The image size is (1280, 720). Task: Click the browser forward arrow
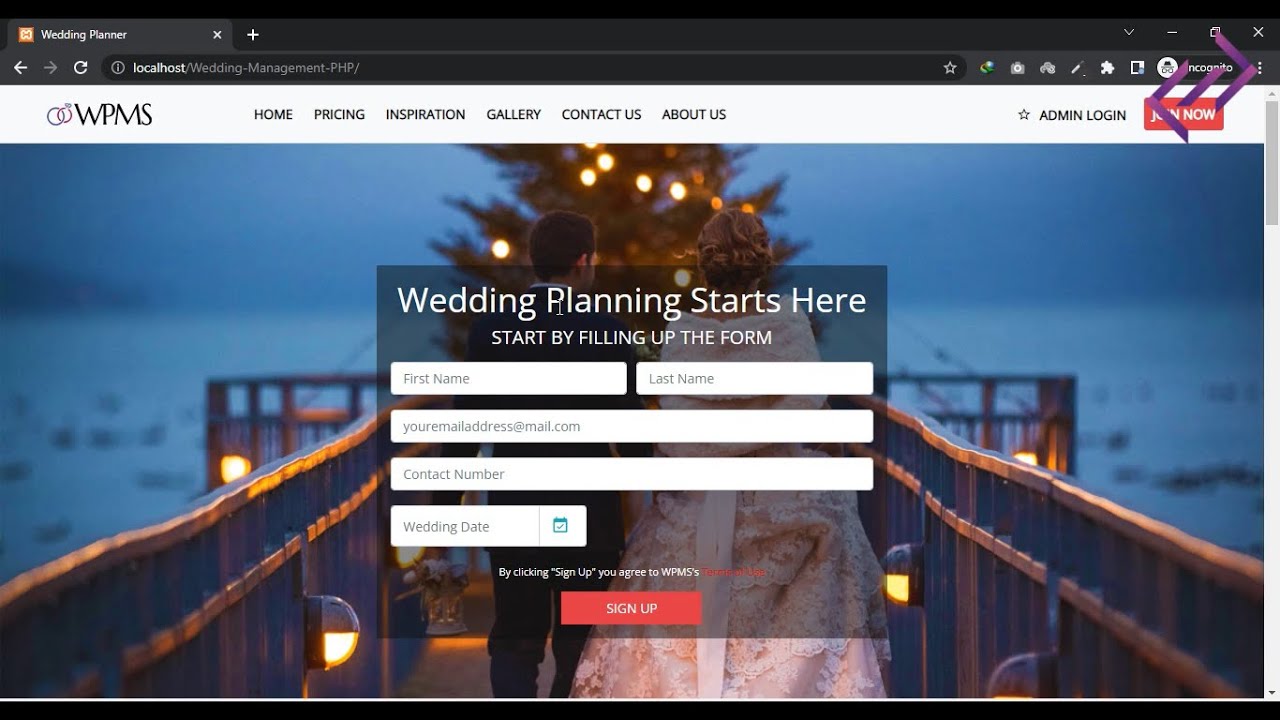click(x=50, y=68)
